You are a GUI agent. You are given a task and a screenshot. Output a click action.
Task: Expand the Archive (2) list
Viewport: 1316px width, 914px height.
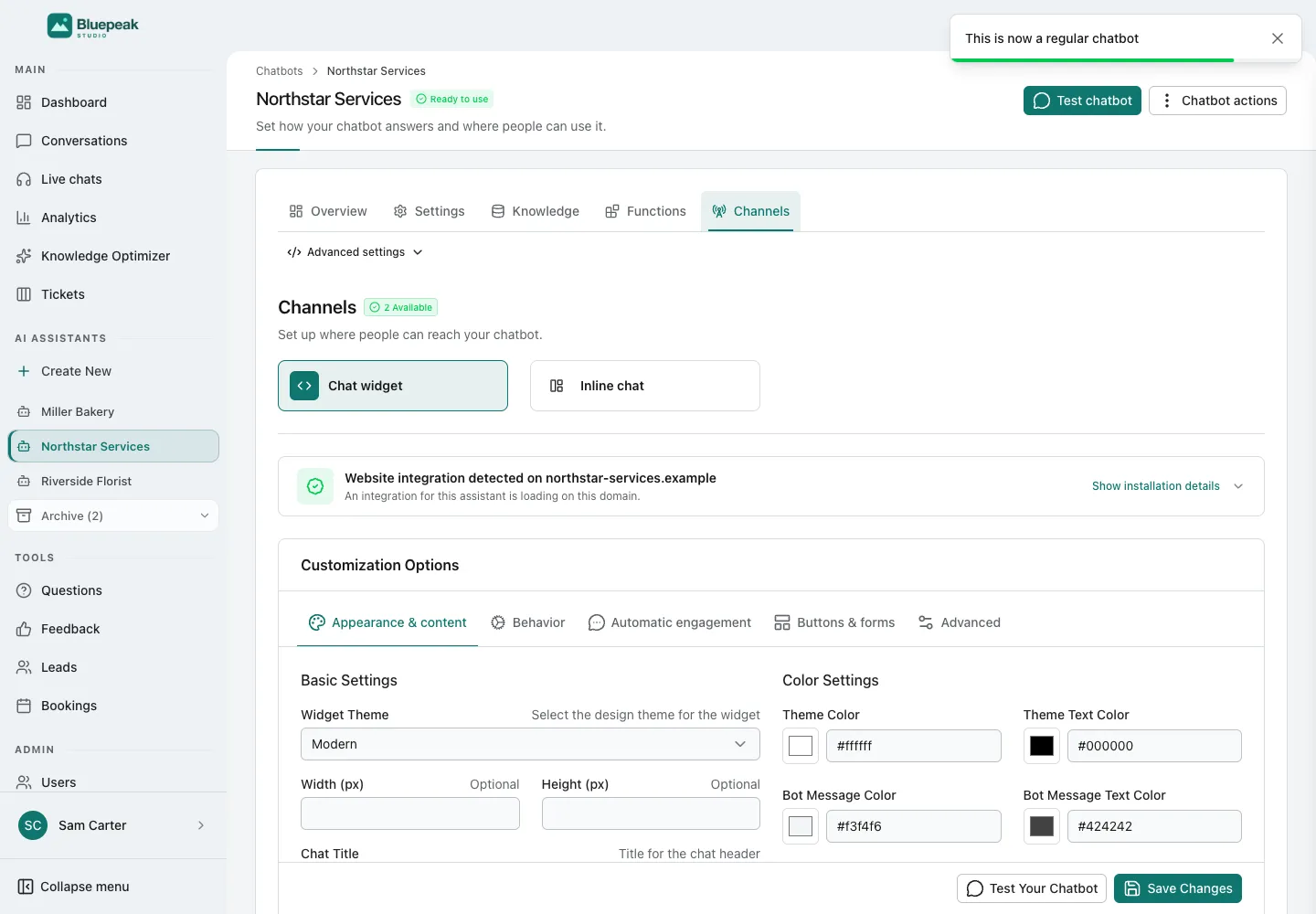113,515
